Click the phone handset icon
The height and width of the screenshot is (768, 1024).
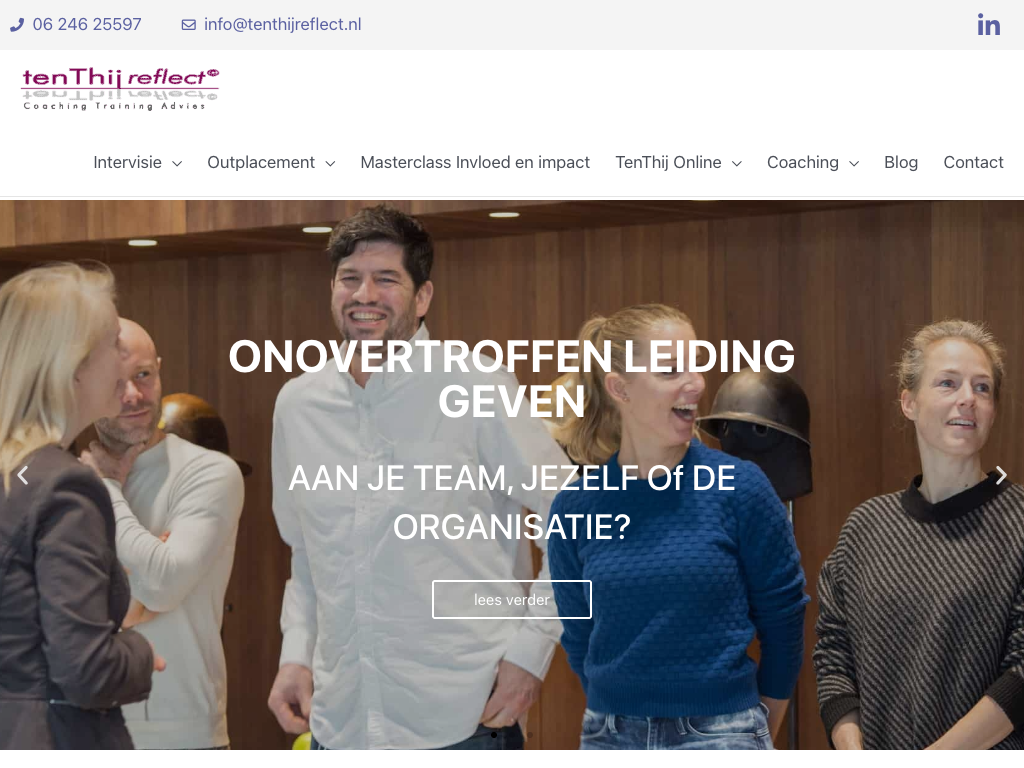tap(17, 25)
